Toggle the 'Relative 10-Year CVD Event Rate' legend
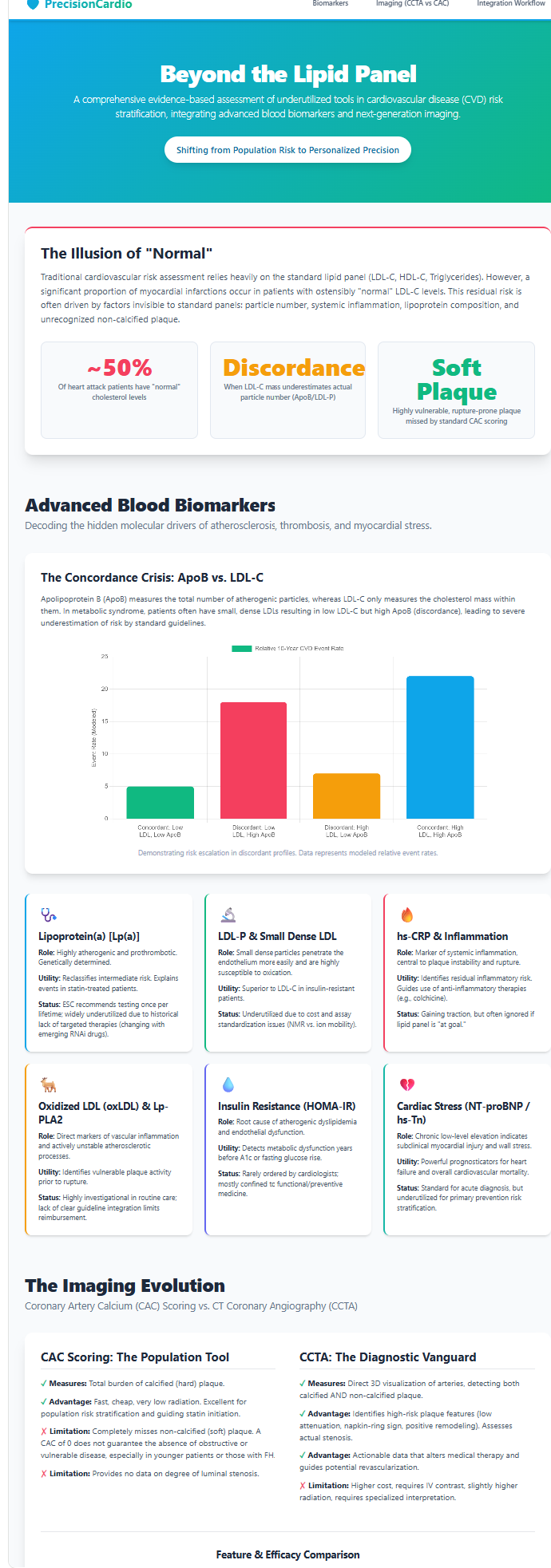Screen dimensions: 551x1568 tap(287, 649)
